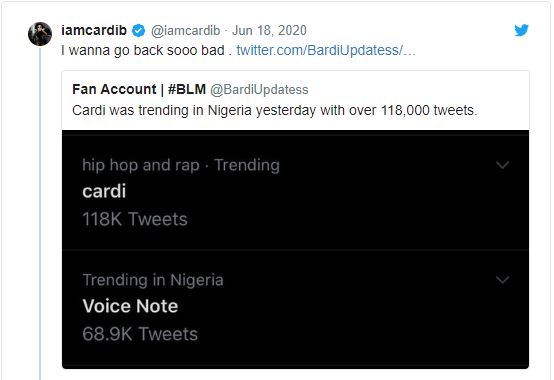
Task: Click the blue verified badge beside iamcardib
Action: (x=138, y=31)
